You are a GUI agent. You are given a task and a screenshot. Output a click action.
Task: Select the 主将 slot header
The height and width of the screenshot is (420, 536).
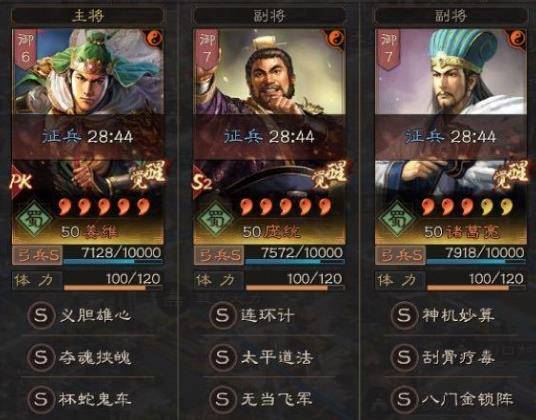88,16
